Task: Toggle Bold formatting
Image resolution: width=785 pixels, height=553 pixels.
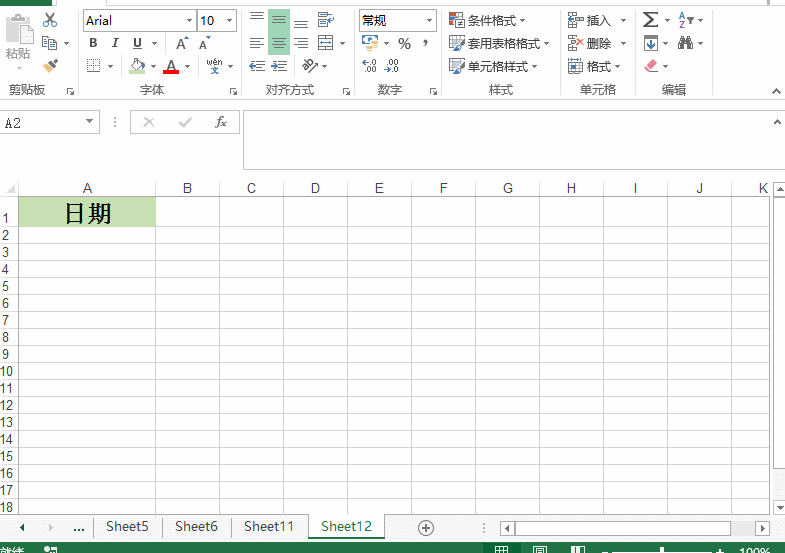Action: pyautogui.click(x=93, y=43)
